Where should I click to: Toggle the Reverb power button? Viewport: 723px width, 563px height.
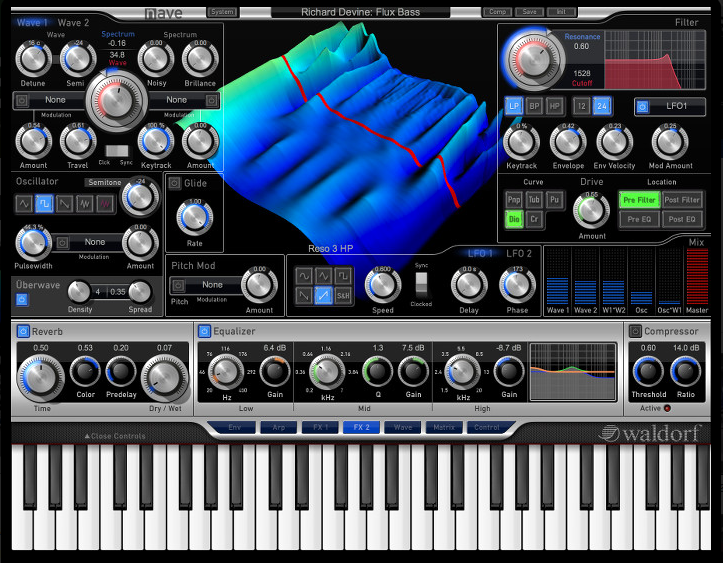(22, 331)
